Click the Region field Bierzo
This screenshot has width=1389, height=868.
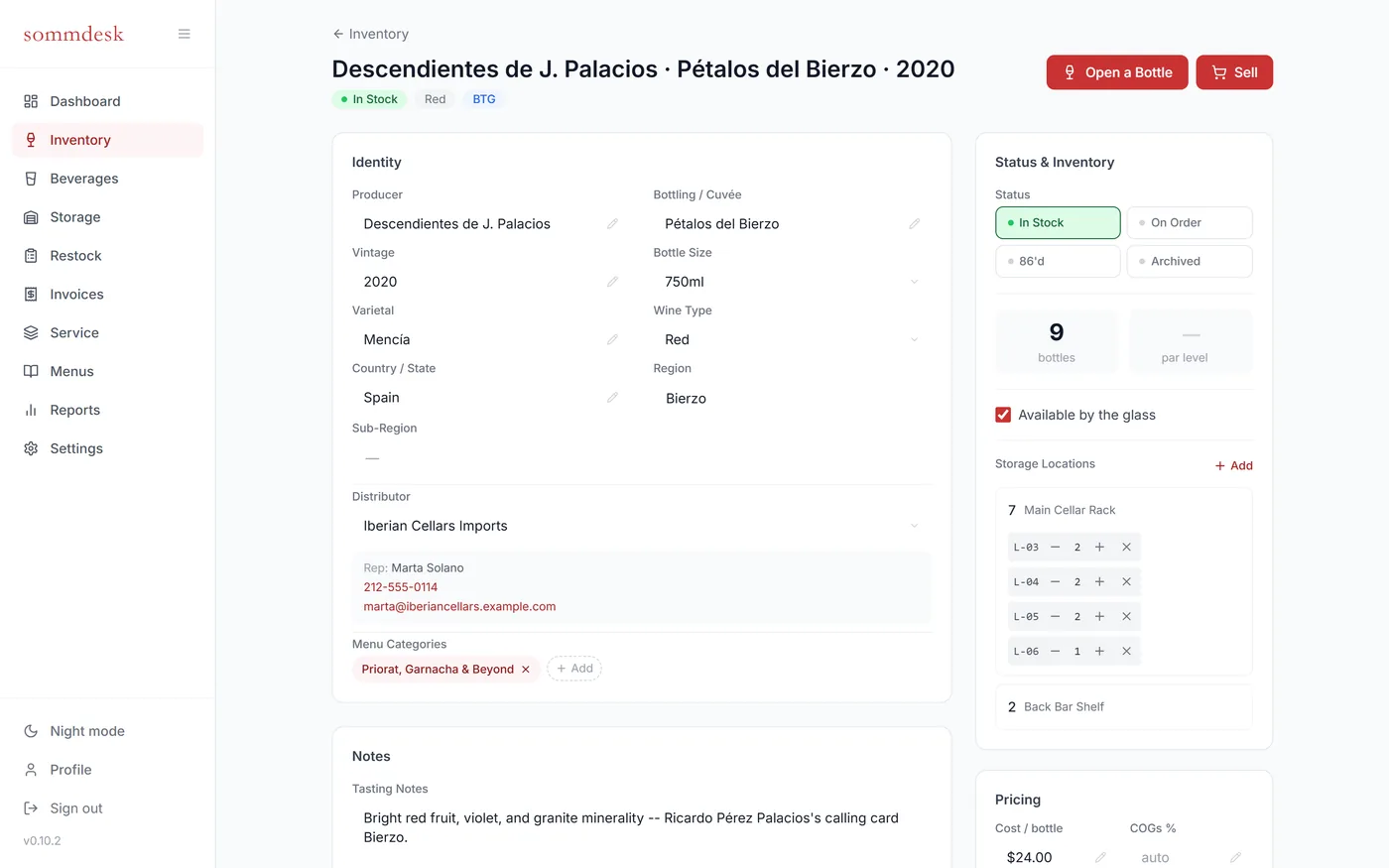(792, 399)
